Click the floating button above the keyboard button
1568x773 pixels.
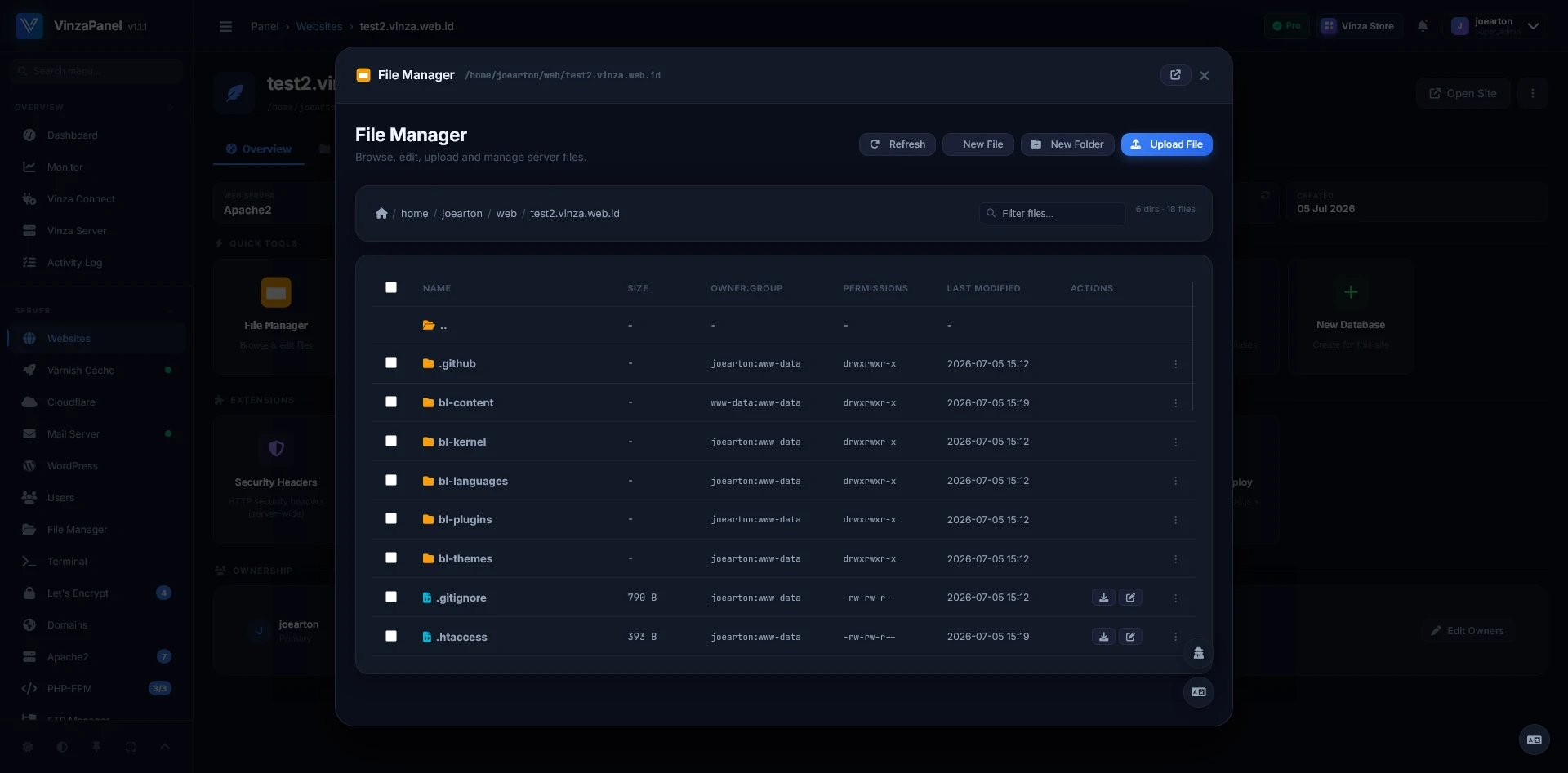(x=1199, y=653)
